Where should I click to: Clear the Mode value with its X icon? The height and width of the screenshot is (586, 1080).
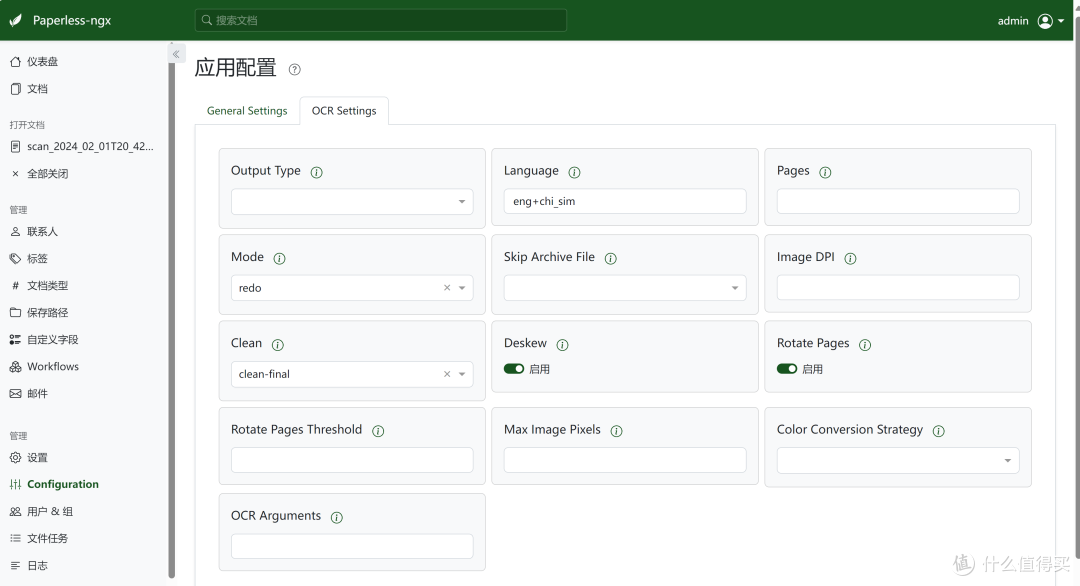[447, 288]
